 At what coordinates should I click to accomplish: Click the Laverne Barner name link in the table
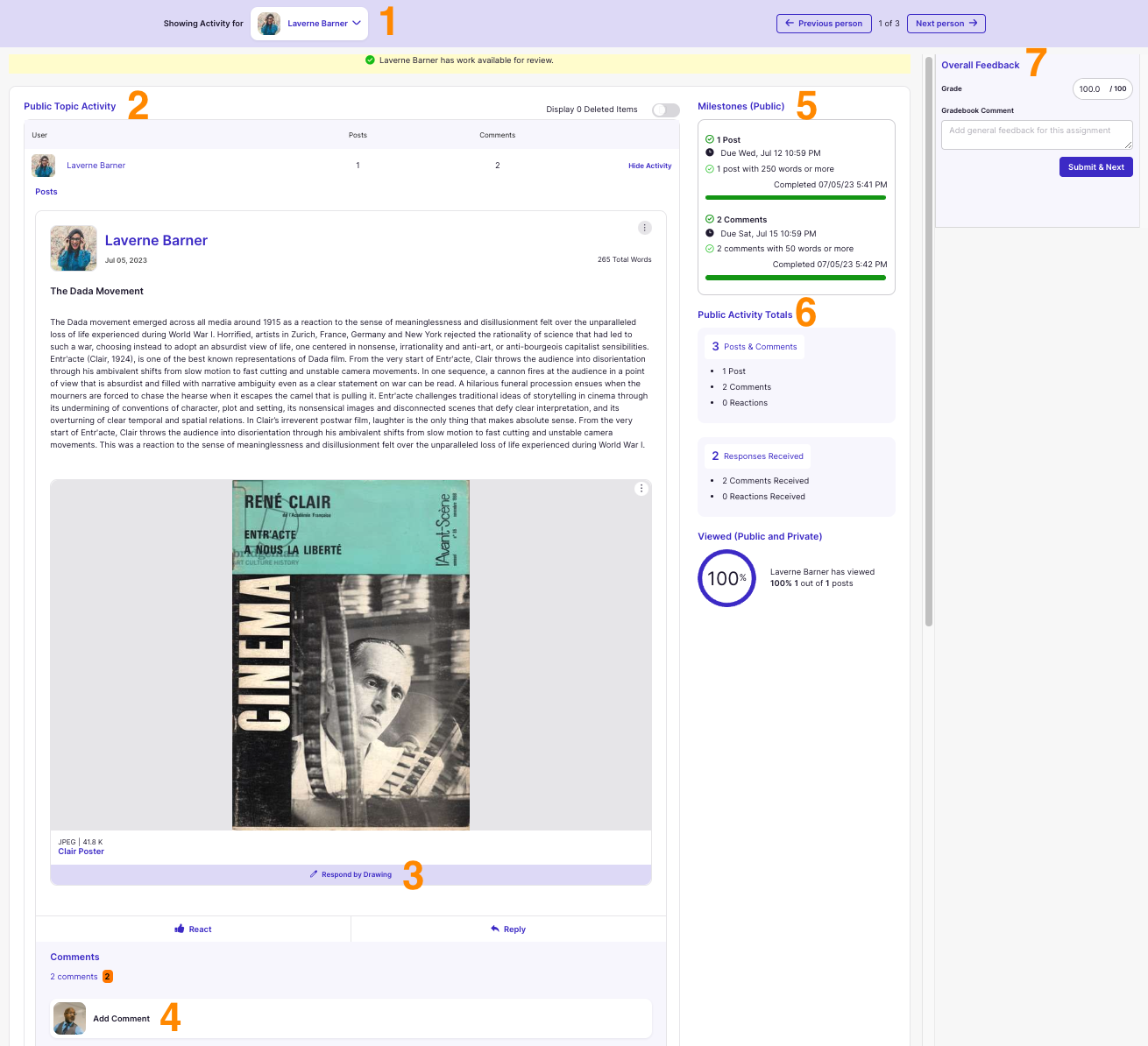pos(96,166)
